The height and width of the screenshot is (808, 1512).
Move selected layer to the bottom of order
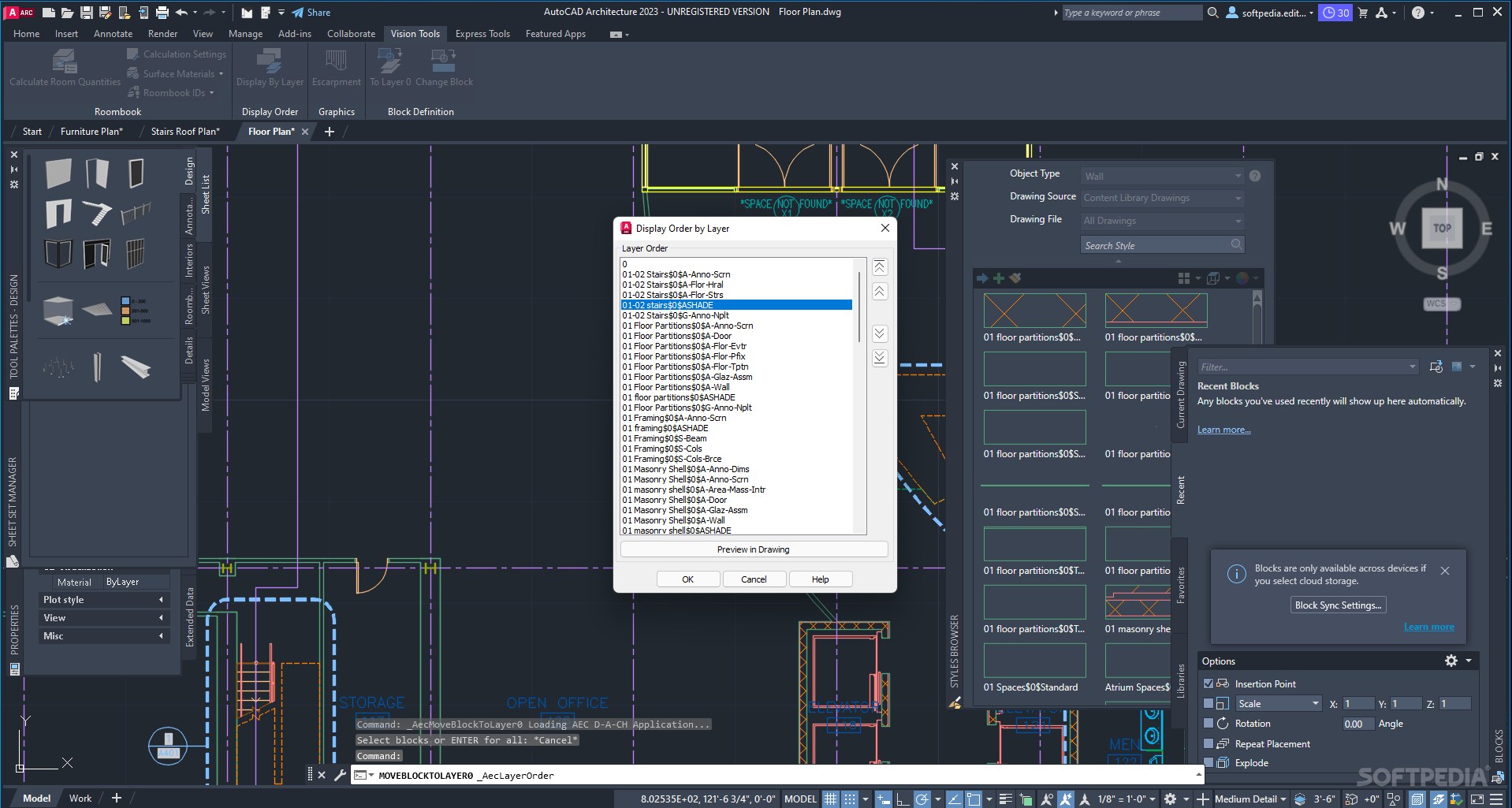pyautogui.click(x=880, y=358)
